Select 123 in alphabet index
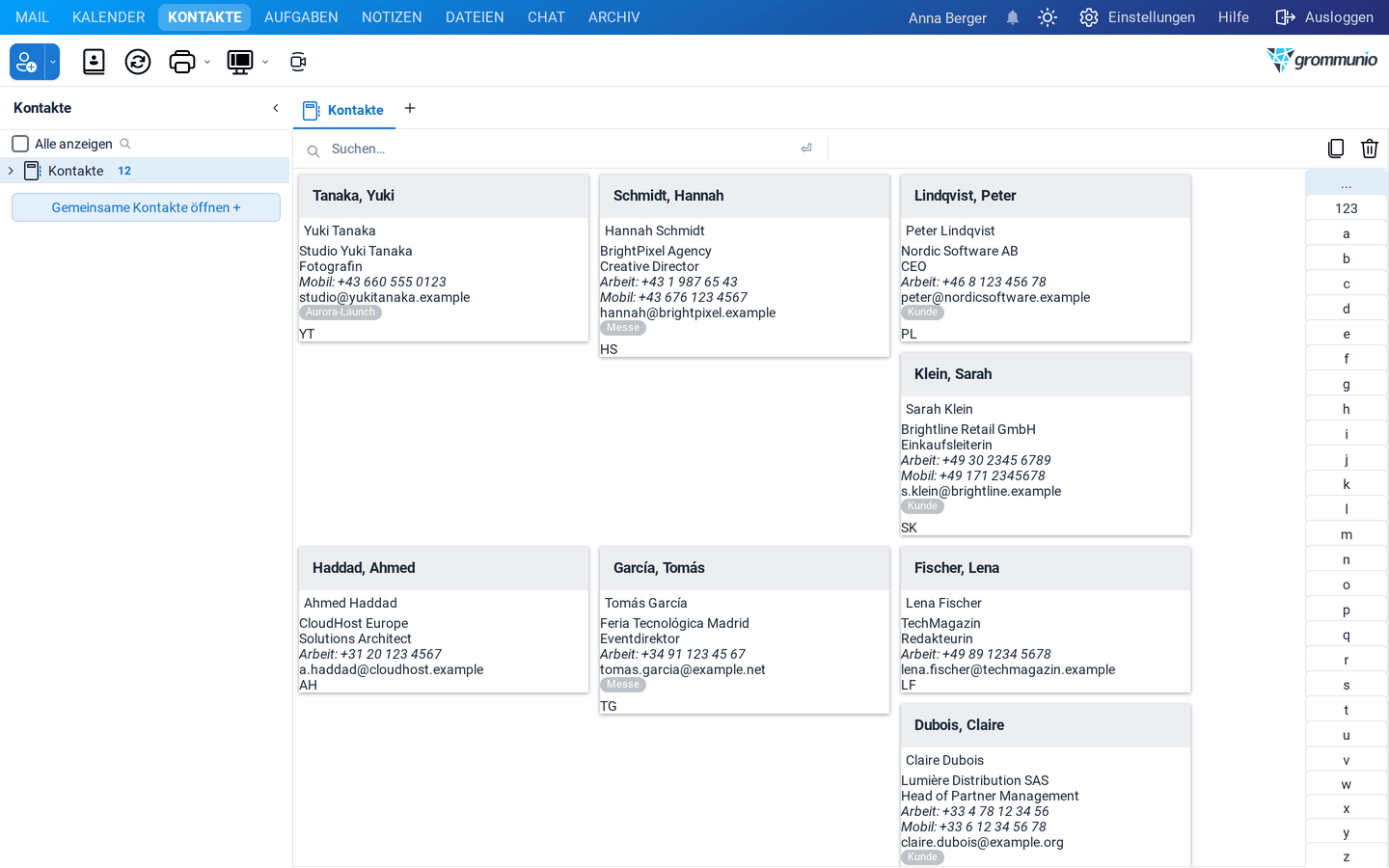The image size is (1389, 868). pos(1347,208)
